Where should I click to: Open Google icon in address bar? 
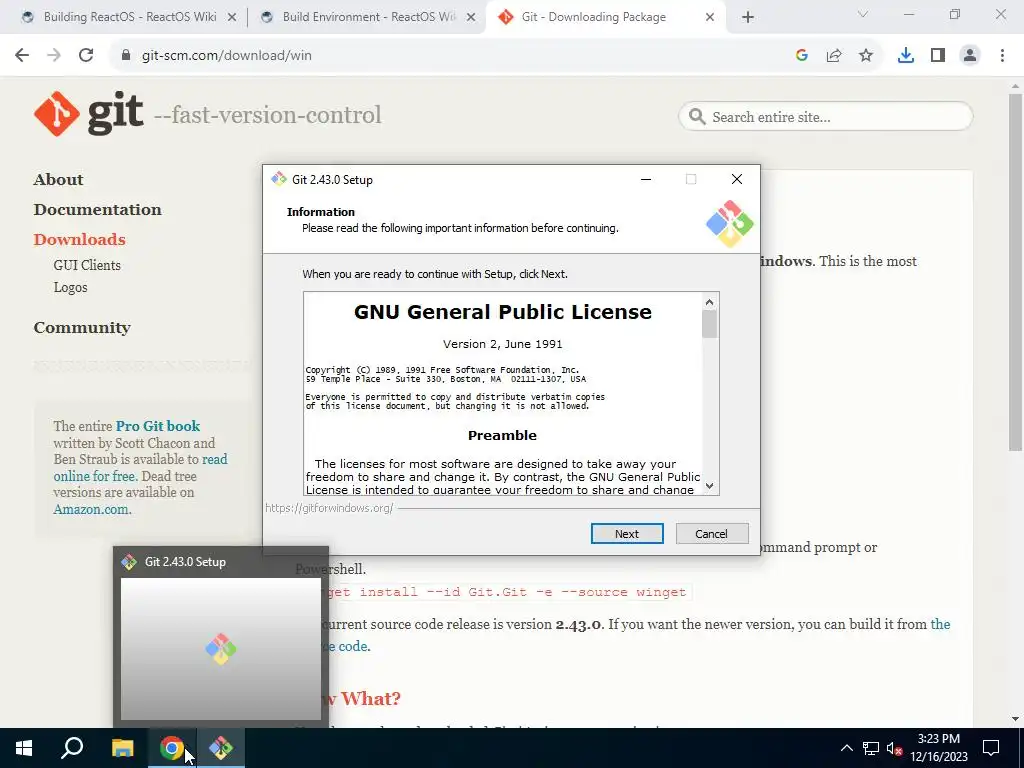(802, 56)
